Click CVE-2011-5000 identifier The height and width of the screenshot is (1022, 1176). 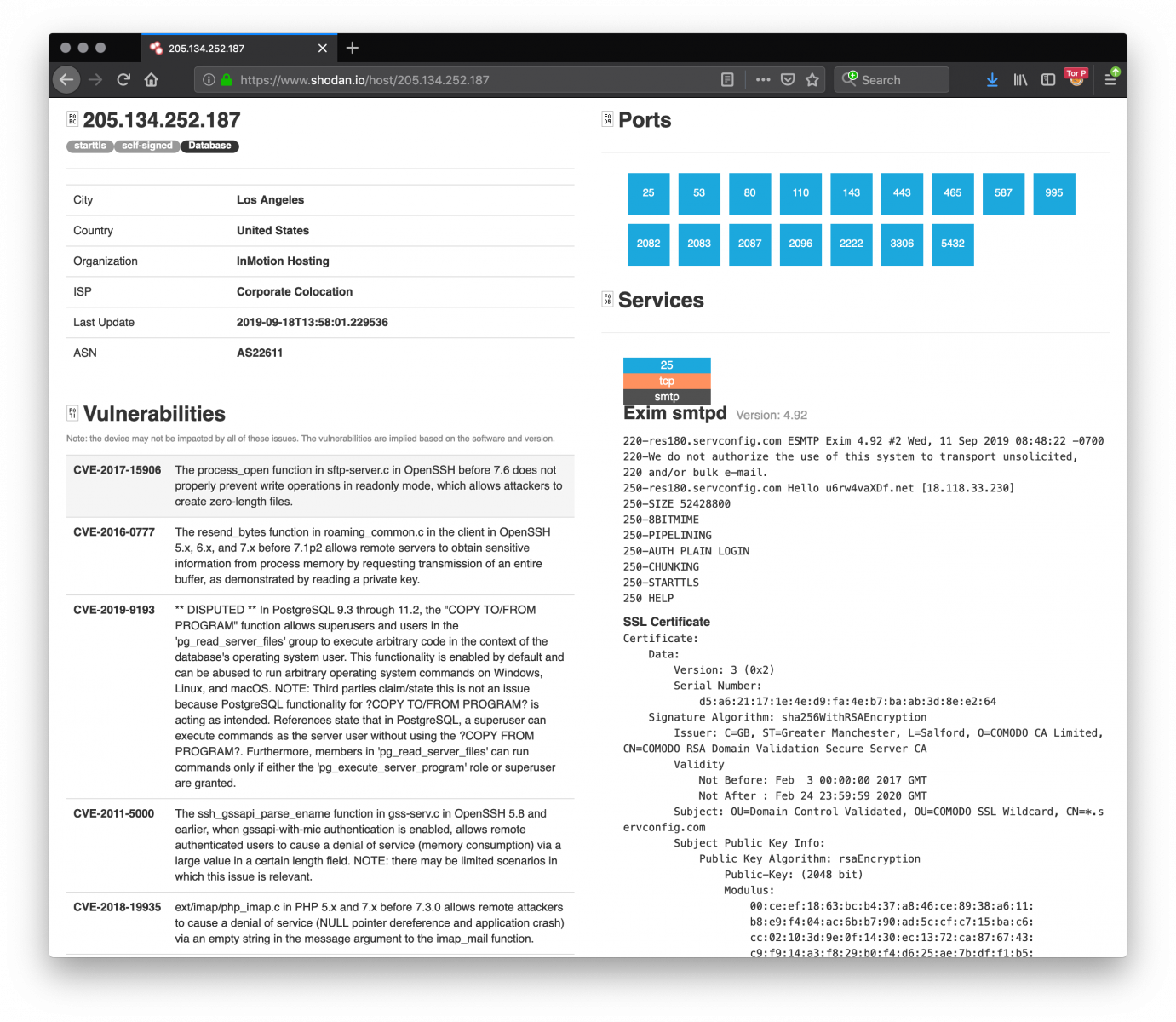[114, 814]
